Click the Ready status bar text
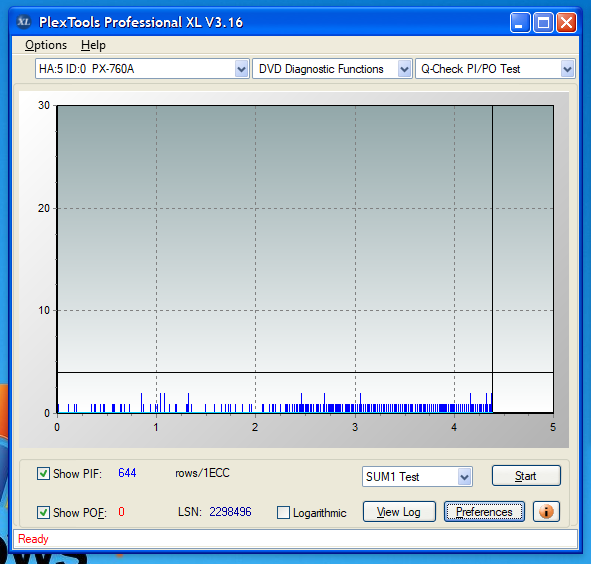 33,539
